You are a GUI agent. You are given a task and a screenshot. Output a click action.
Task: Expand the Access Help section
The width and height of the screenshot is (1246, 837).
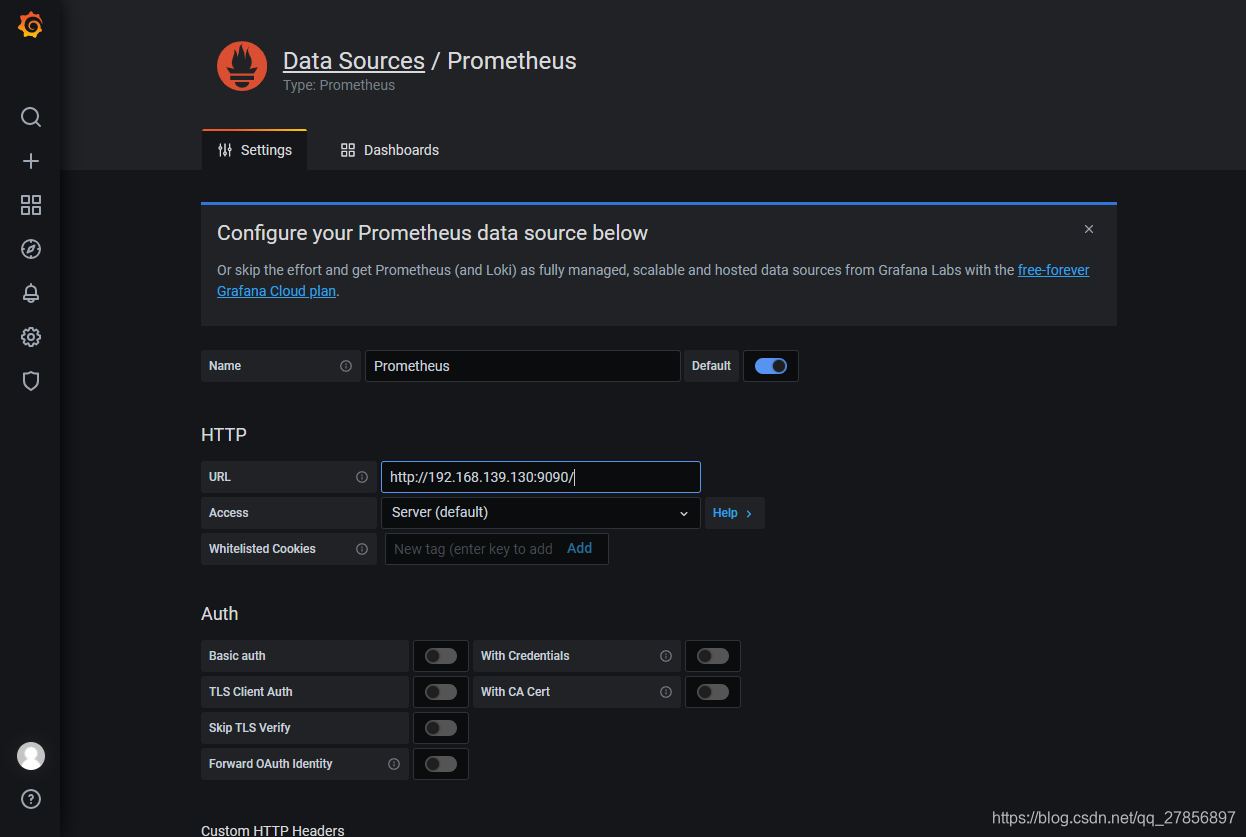tap(733, 513)
